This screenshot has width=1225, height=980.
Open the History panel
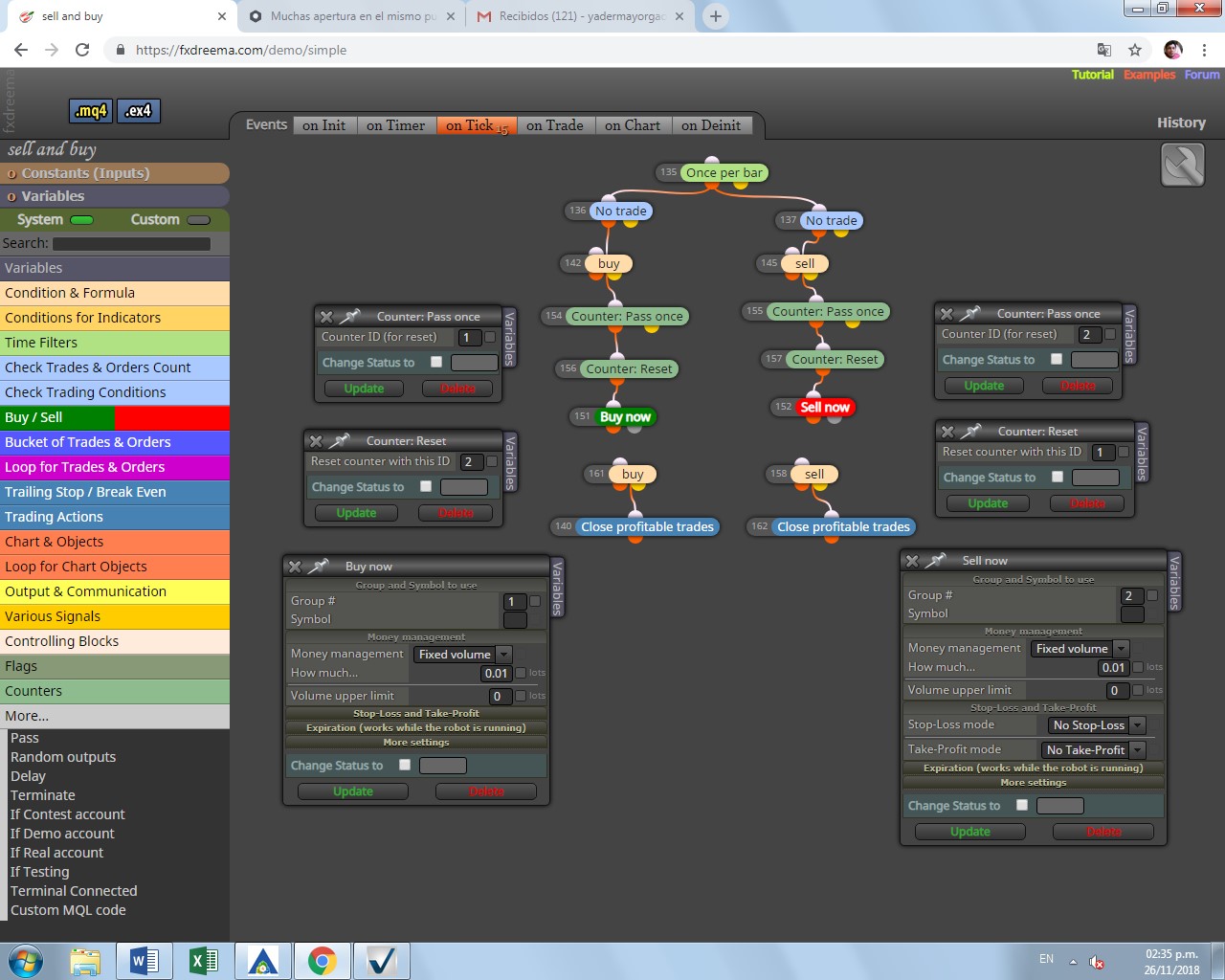coord(1181,122)
